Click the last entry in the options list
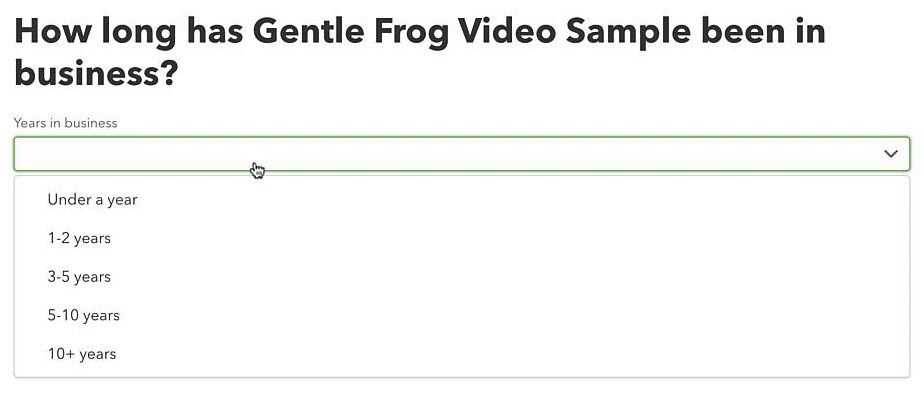Screen dimensions: 924x398 (x=462, y=354)
